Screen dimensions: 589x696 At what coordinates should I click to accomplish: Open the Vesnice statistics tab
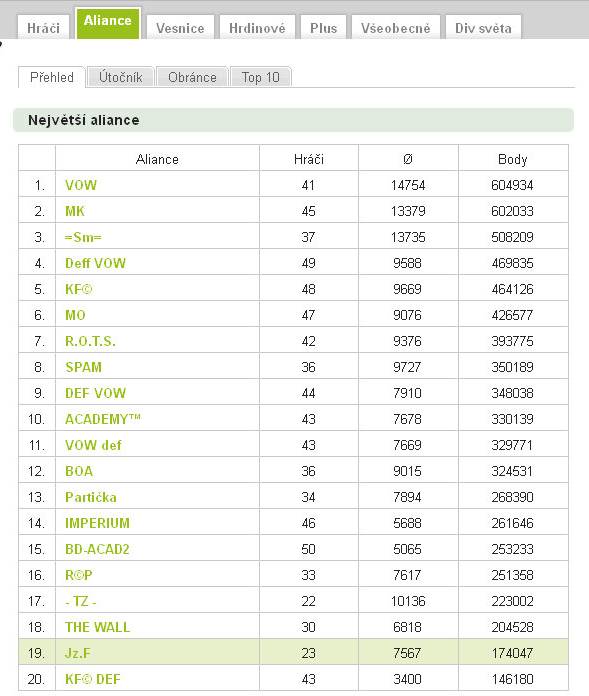click(x=180, y=28)
